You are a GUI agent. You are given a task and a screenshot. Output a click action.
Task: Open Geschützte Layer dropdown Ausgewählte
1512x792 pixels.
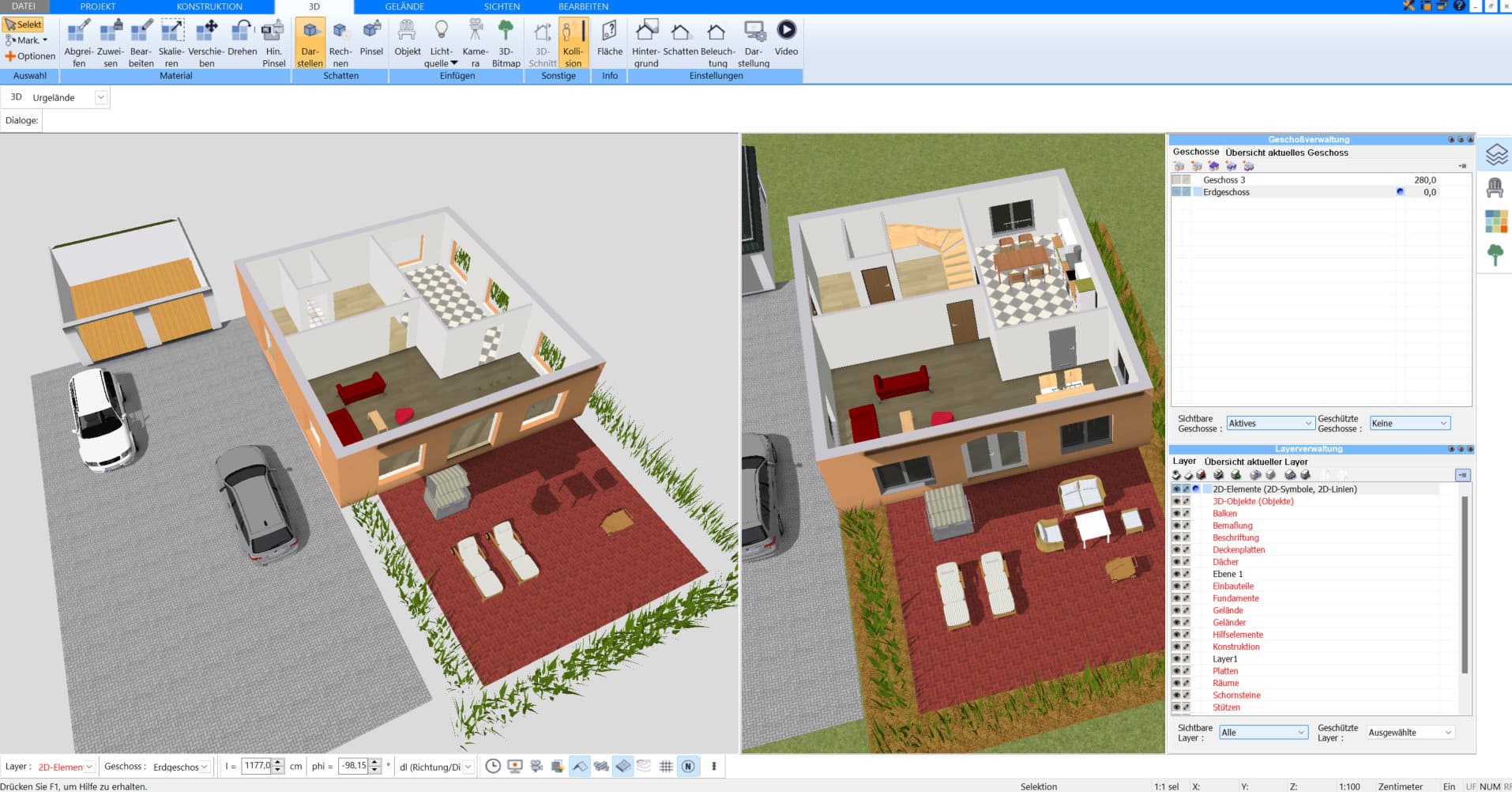(x=1410, y=732)
